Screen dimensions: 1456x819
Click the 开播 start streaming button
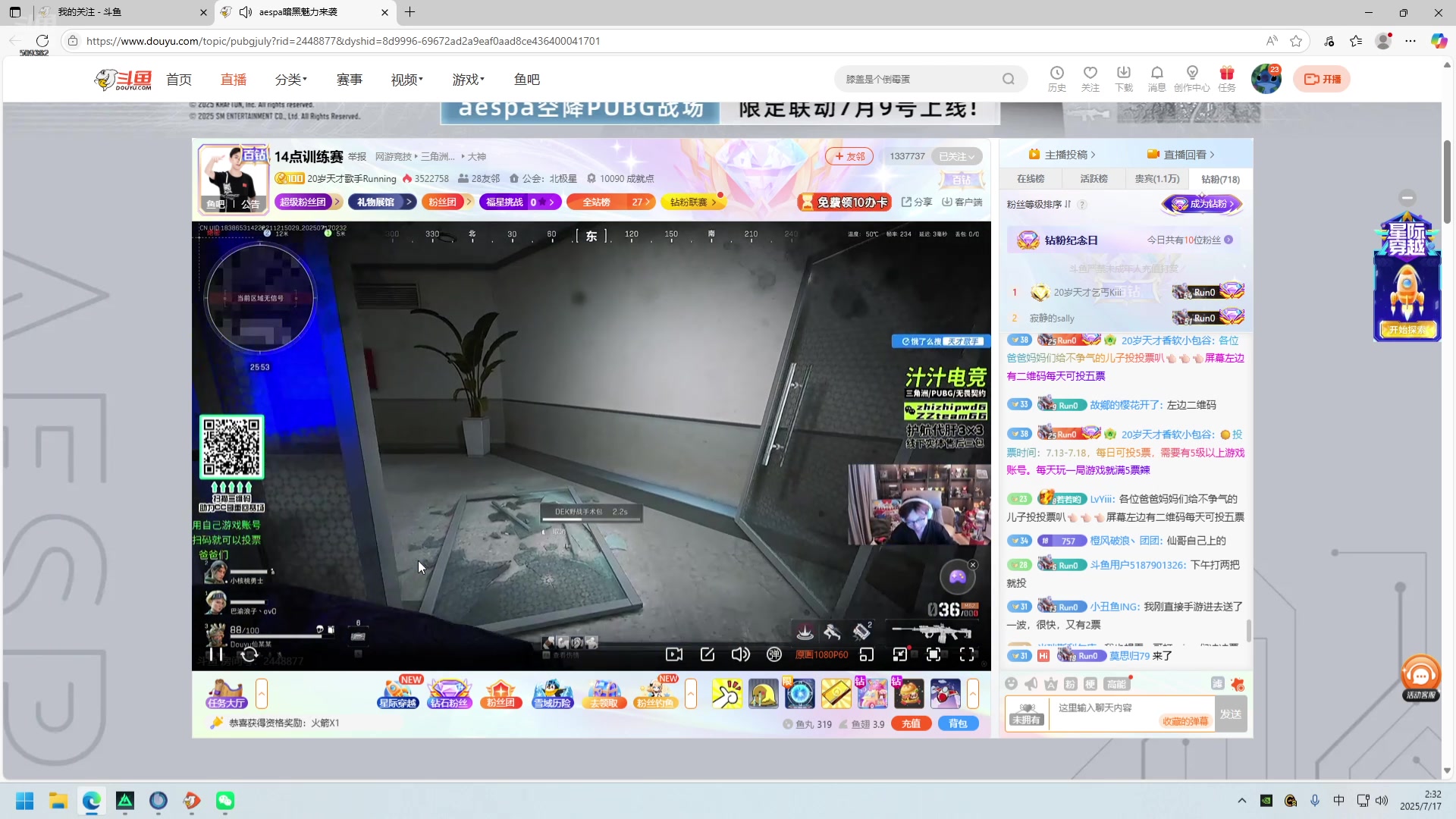(x=1322, y=79)
